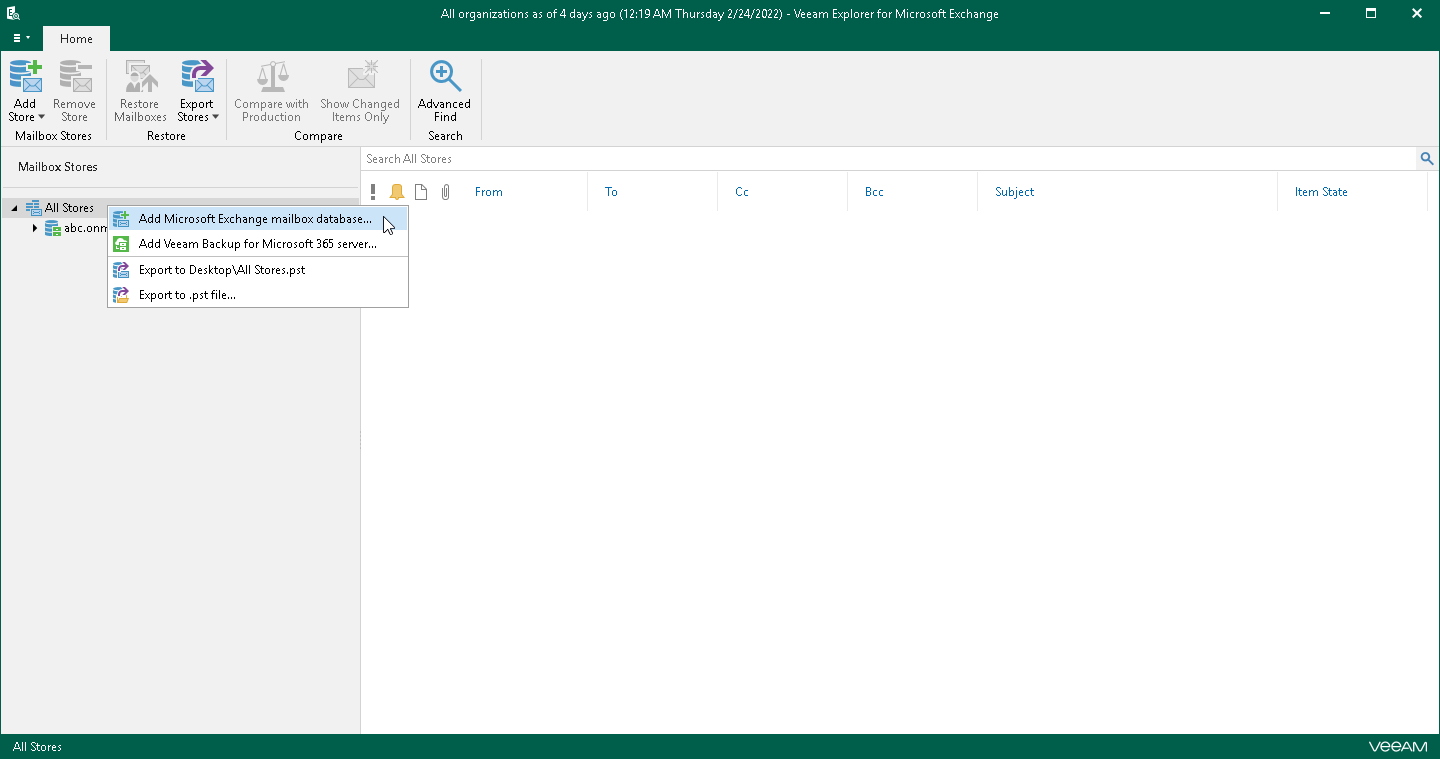Sort by the To column header

click(x=611, y=192)
